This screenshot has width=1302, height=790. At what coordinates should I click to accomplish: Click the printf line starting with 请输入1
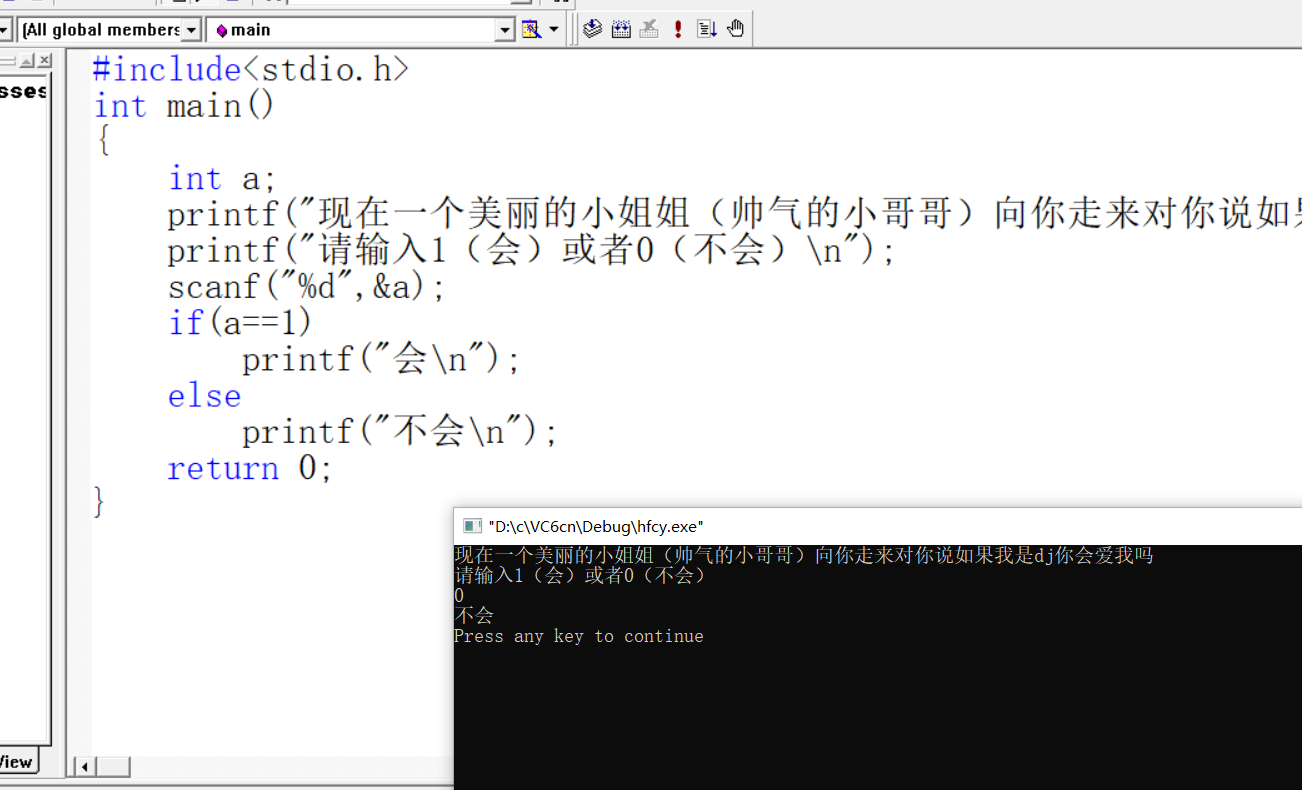pyautogui.click(x=531, y=251)
